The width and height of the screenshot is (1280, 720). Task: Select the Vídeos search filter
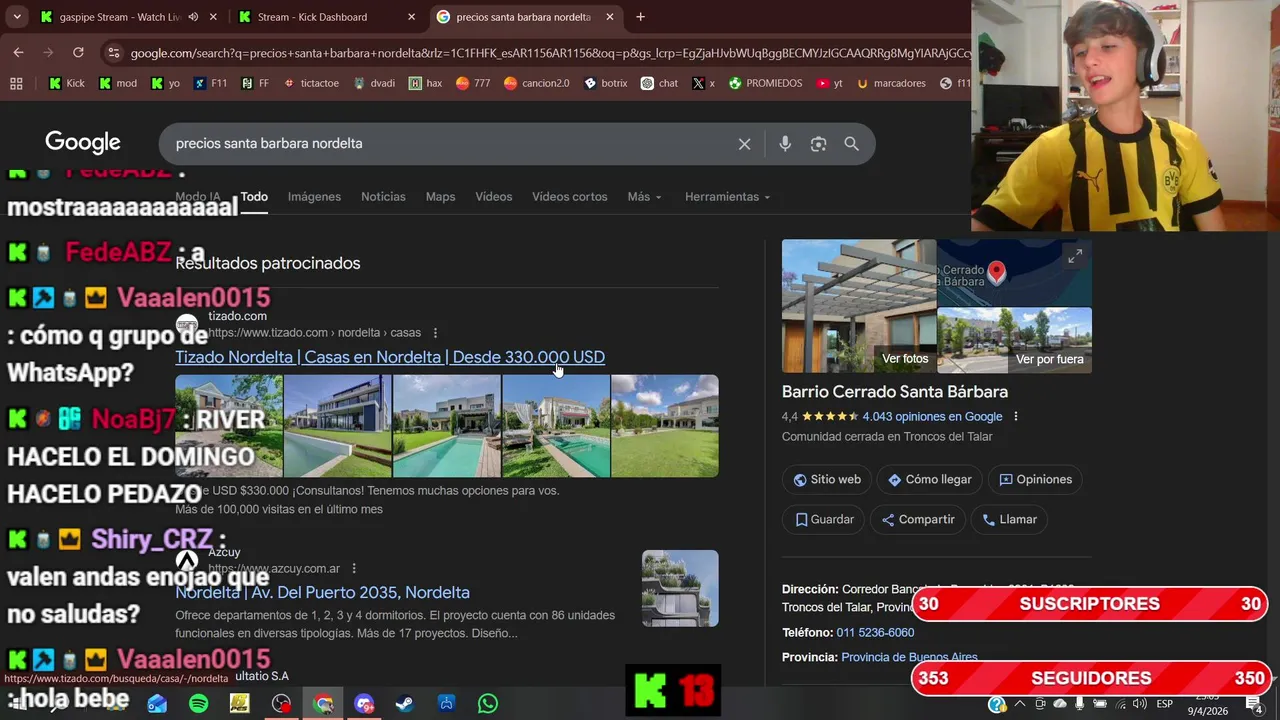coord(494,197)
